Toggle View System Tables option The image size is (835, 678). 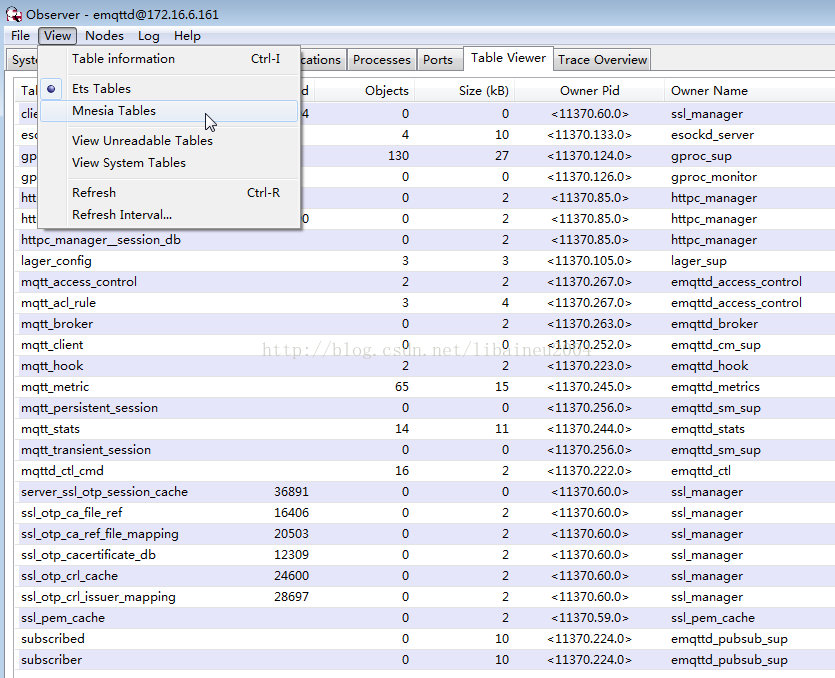(169, 162)
